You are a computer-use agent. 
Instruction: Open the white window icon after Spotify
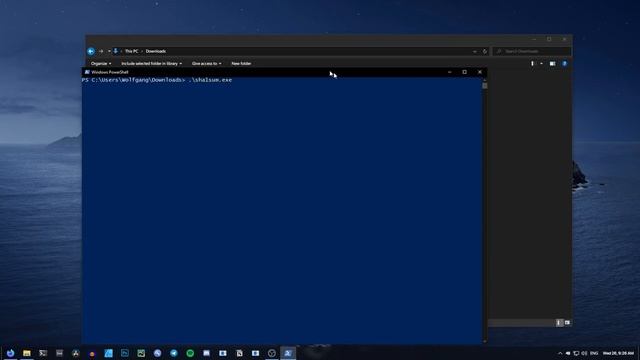207,353
